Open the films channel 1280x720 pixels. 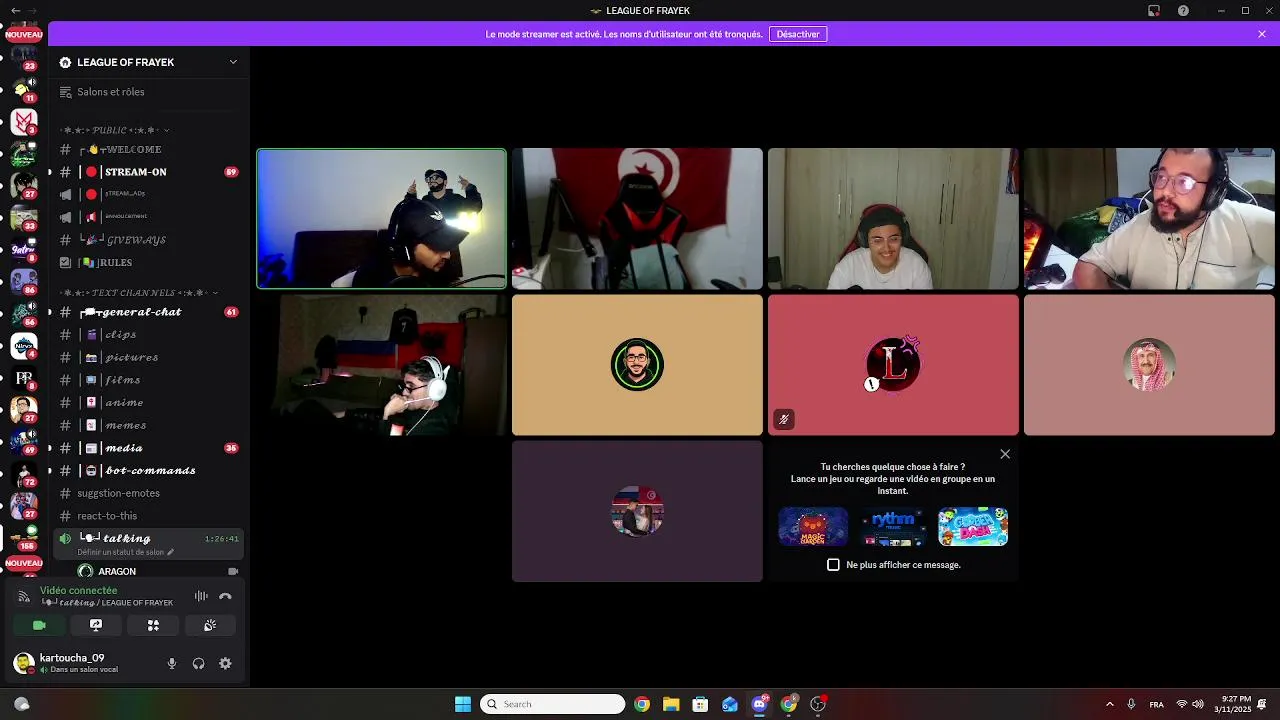tap(150, 380)
